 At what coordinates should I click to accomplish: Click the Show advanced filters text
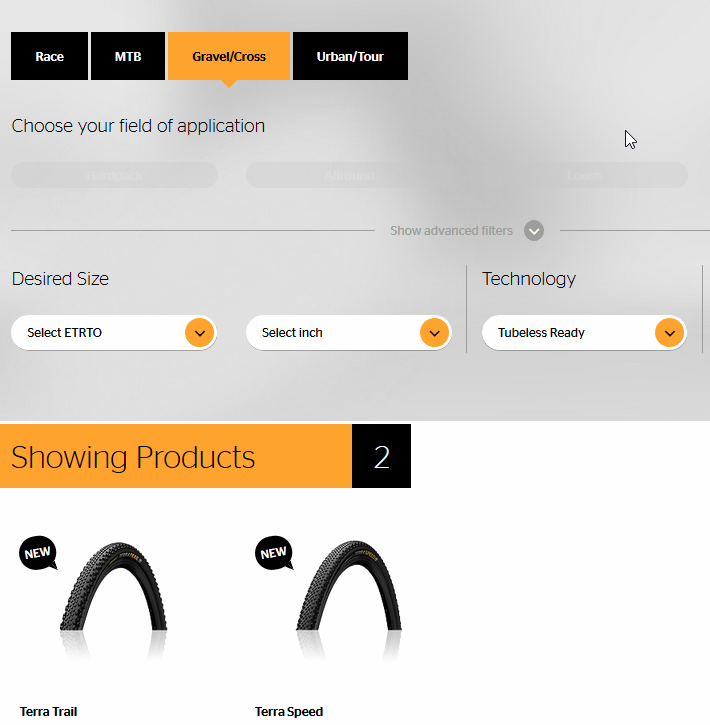coord(451,231)
